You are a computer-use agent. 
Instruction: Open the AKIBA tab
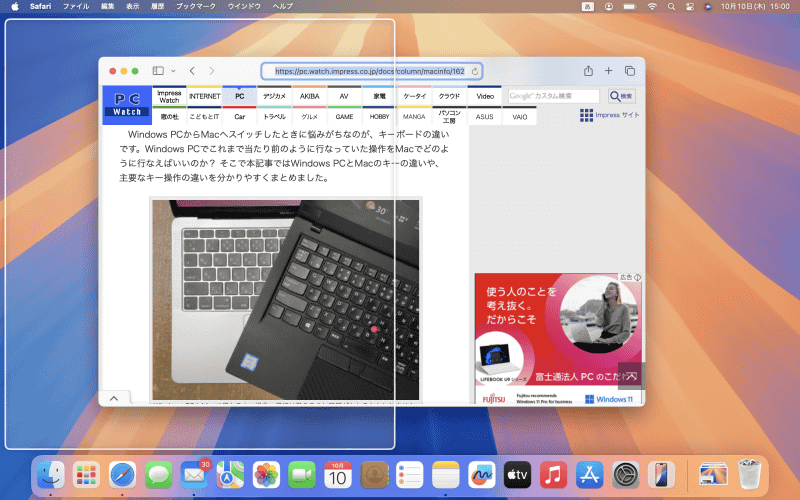310,96
